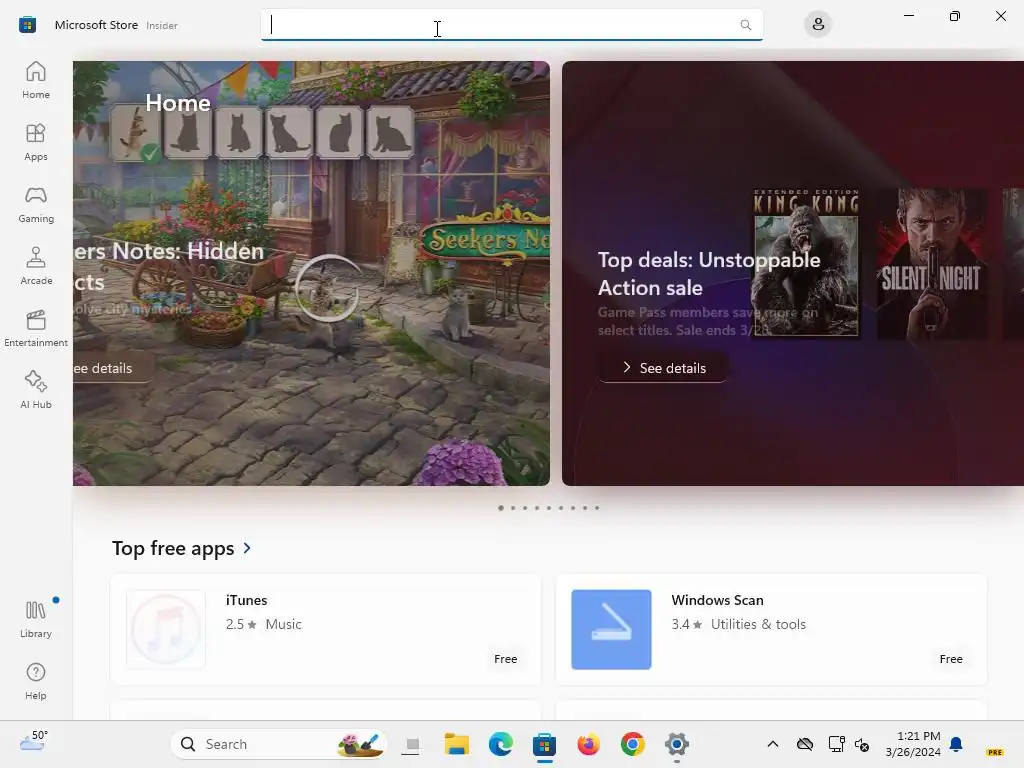Open the Home section in the sidebar
Image resolution: width=1024 pixels, height=768 pixels.
[36, 80]
